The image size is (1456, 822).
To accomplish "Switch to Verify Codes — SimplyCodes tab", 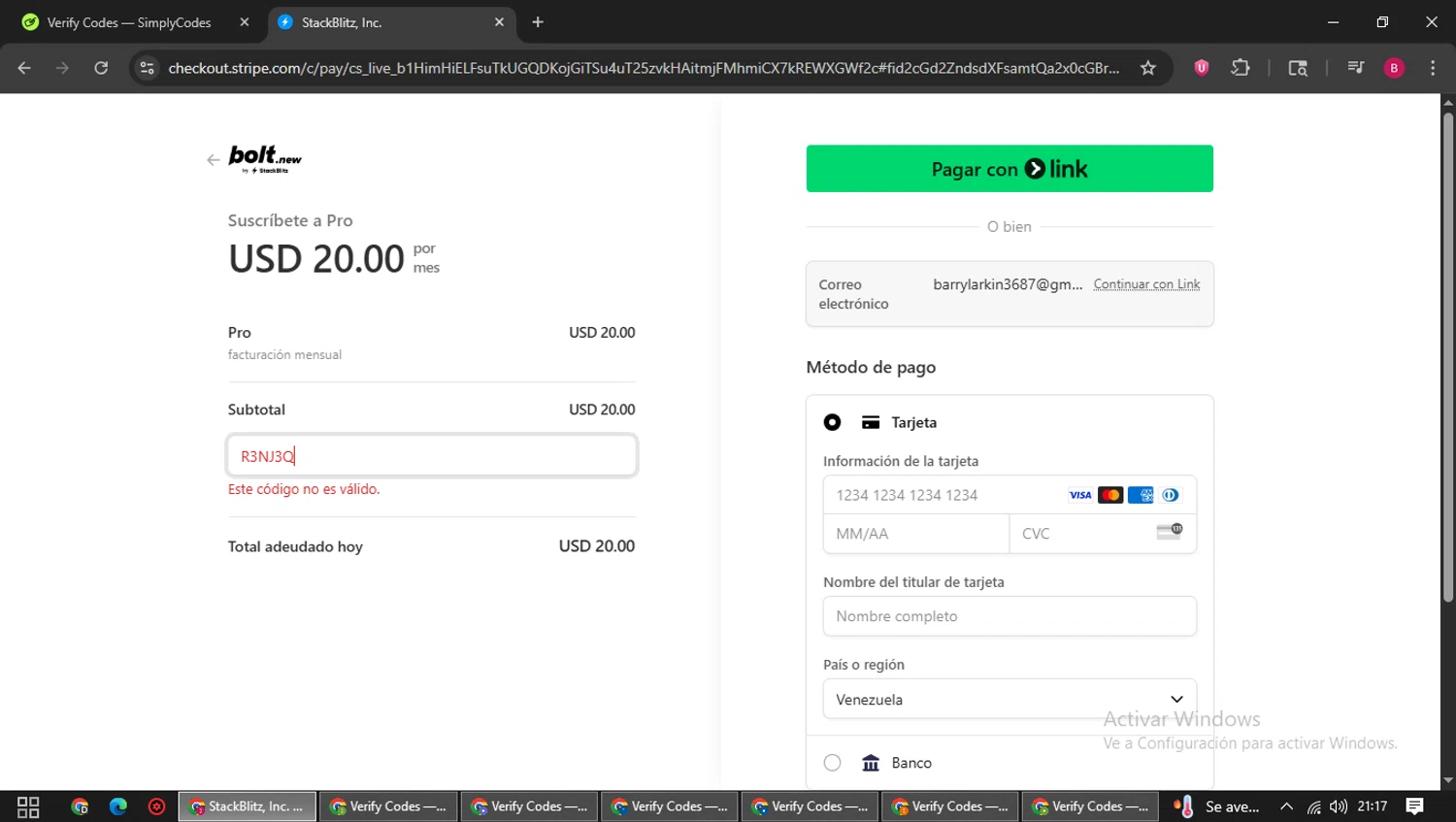I will coord(128,22).
